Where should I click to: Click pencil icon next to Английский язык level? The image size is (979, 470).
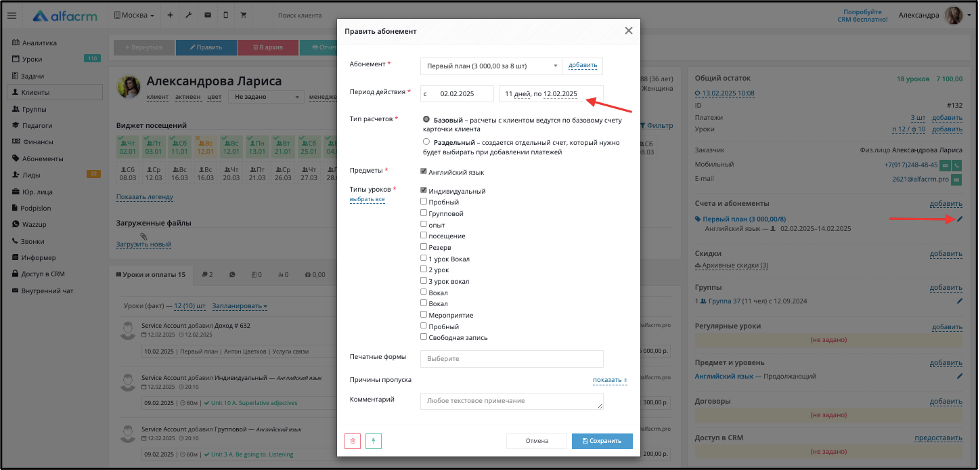(x=960, y=376)
